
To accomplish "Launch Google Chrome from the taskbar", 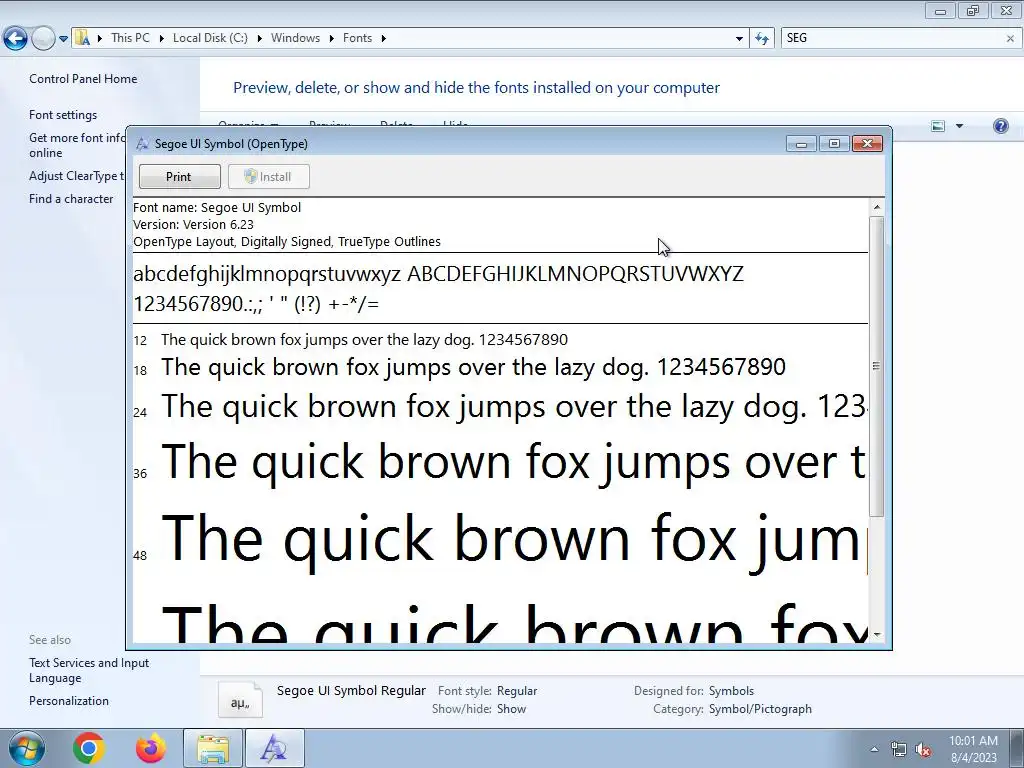I will point(89,748).
